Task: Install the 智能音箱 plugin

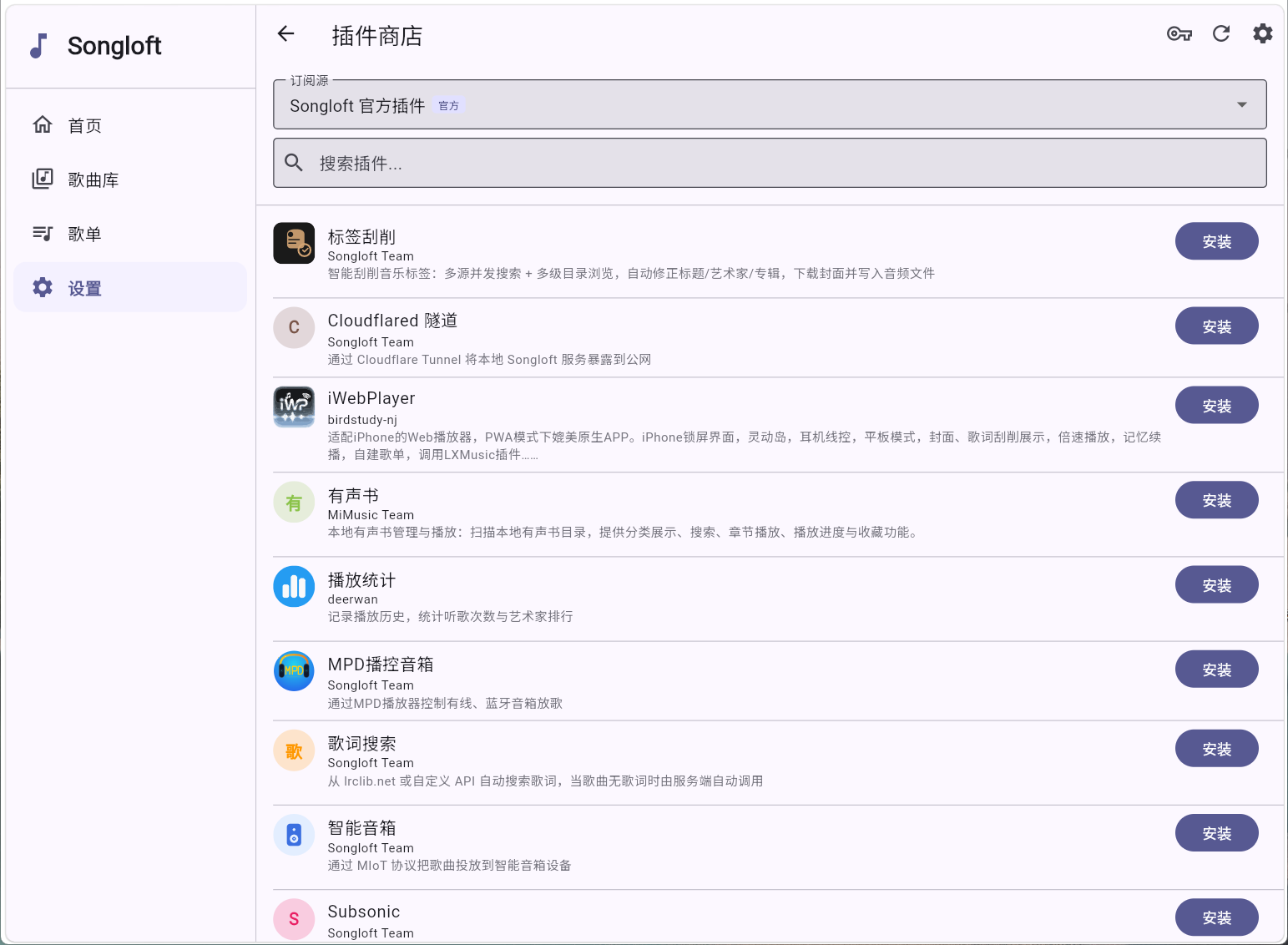Action: coord(1217,833)
